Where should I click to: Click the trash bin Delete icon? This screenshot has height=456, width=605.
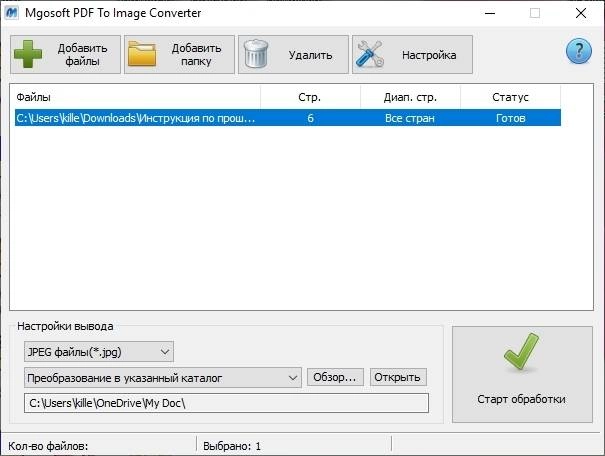coord(255,54)
